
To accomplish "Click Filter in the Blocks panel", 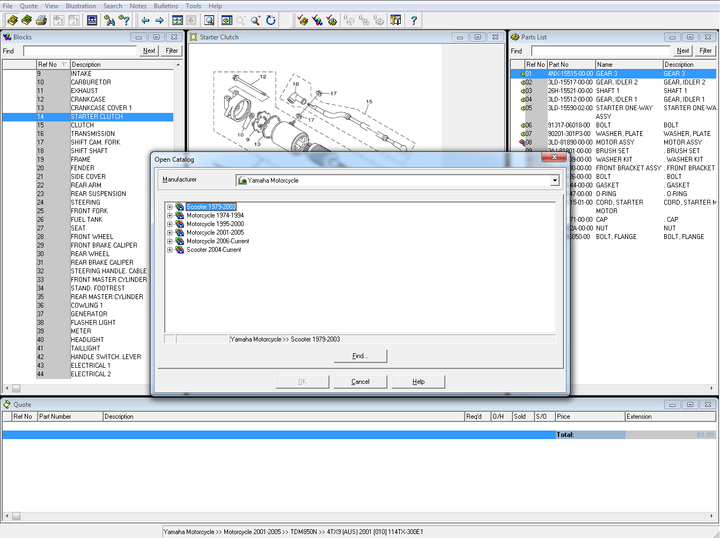I will 171,51.
